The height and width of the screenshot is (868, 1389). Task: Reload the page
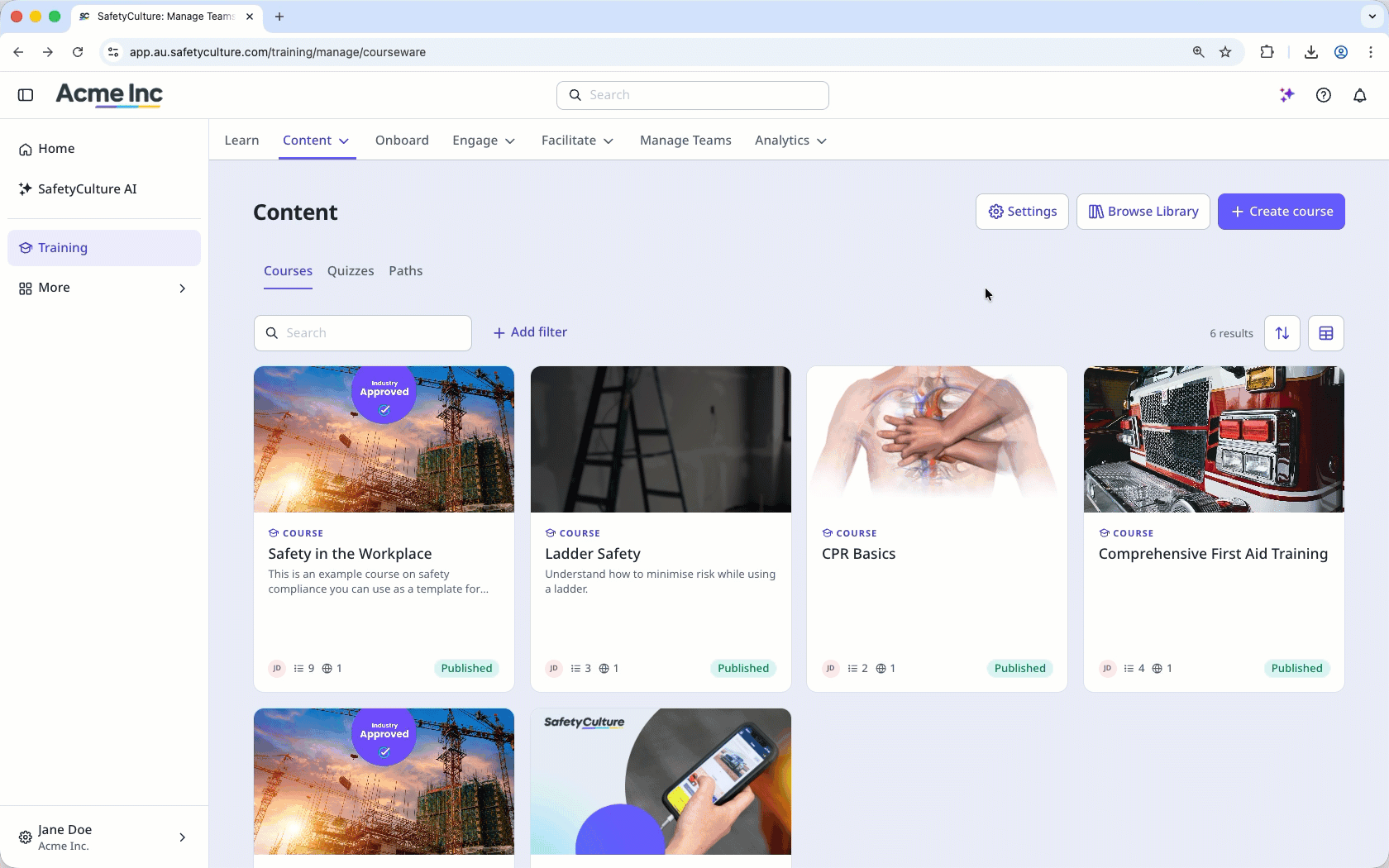(x=78, y=52)
